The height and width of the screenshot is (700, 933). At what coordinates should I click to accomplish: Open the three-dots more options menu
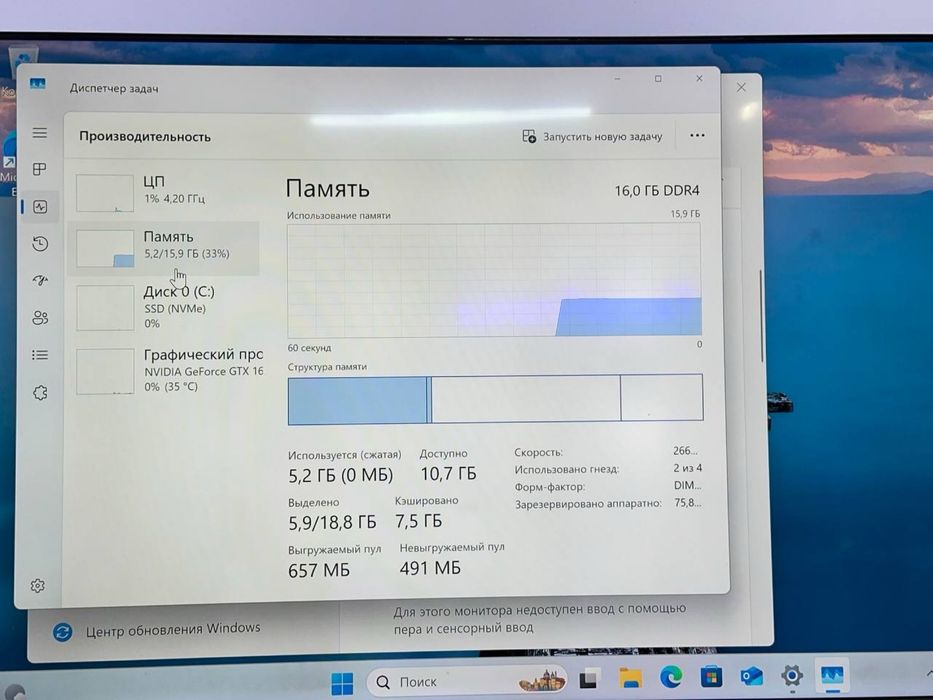[697, 136]
